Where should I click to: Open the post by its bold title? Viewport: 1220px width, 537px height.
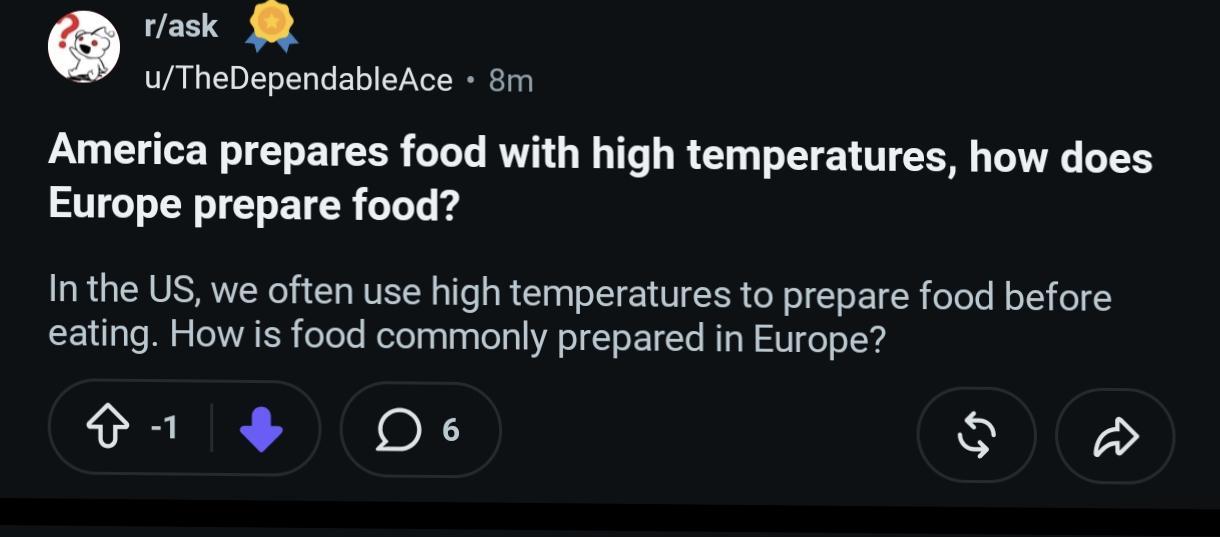pyautogui.click(x=600, y=179)
